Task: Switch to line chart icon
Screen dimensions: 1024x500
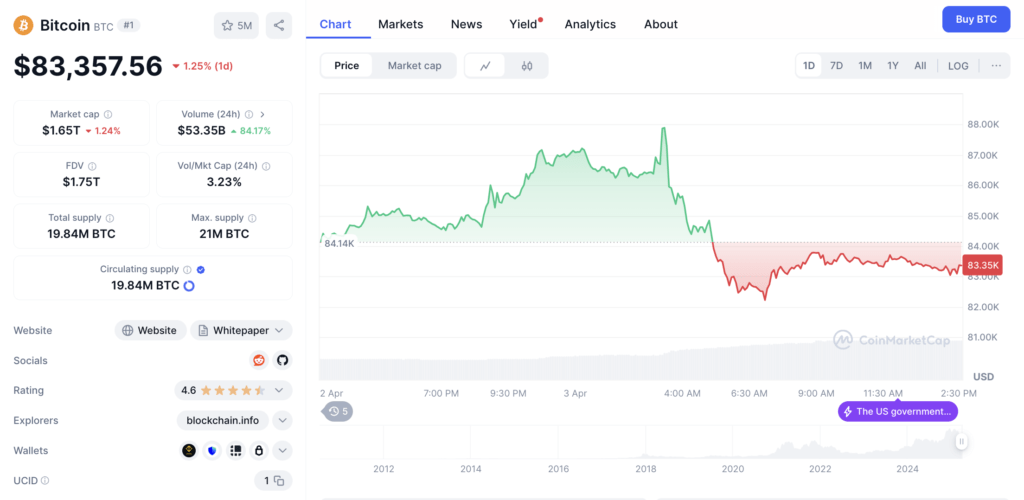Action: click(x=485, y=66)
